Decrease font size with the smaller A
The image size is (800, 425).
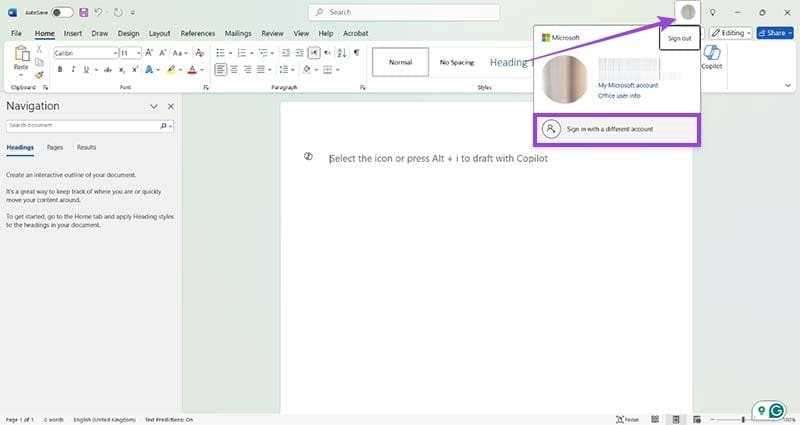[x=163, y=53]
